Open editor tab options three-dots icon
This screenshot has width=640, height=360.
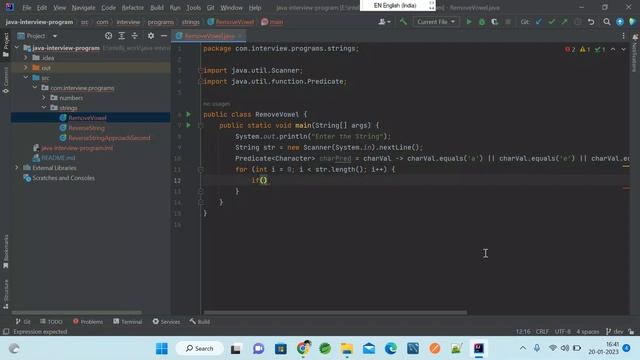623,36
